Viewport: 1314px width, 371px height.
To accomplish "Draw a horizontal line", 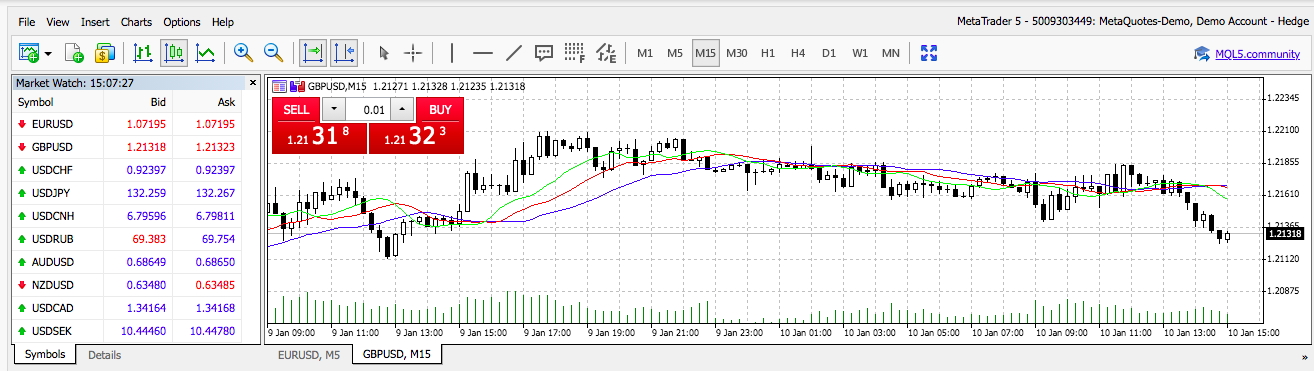I will click(482, 53).
